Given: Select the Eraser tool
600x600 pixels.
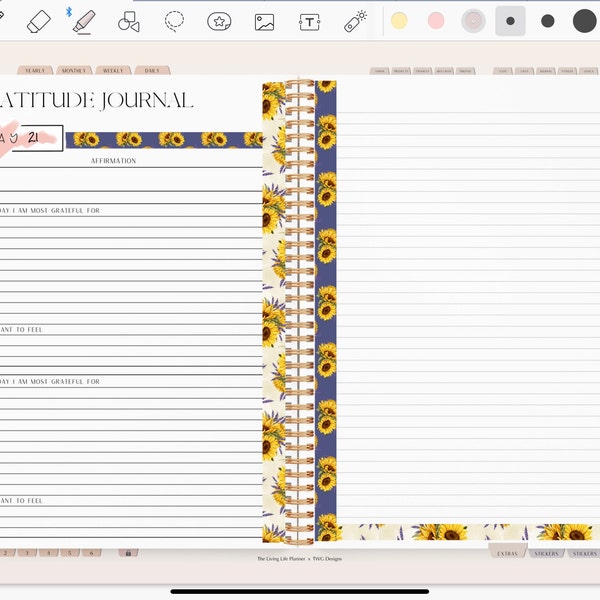Looking at the screenshot, I should pos(39,21).
